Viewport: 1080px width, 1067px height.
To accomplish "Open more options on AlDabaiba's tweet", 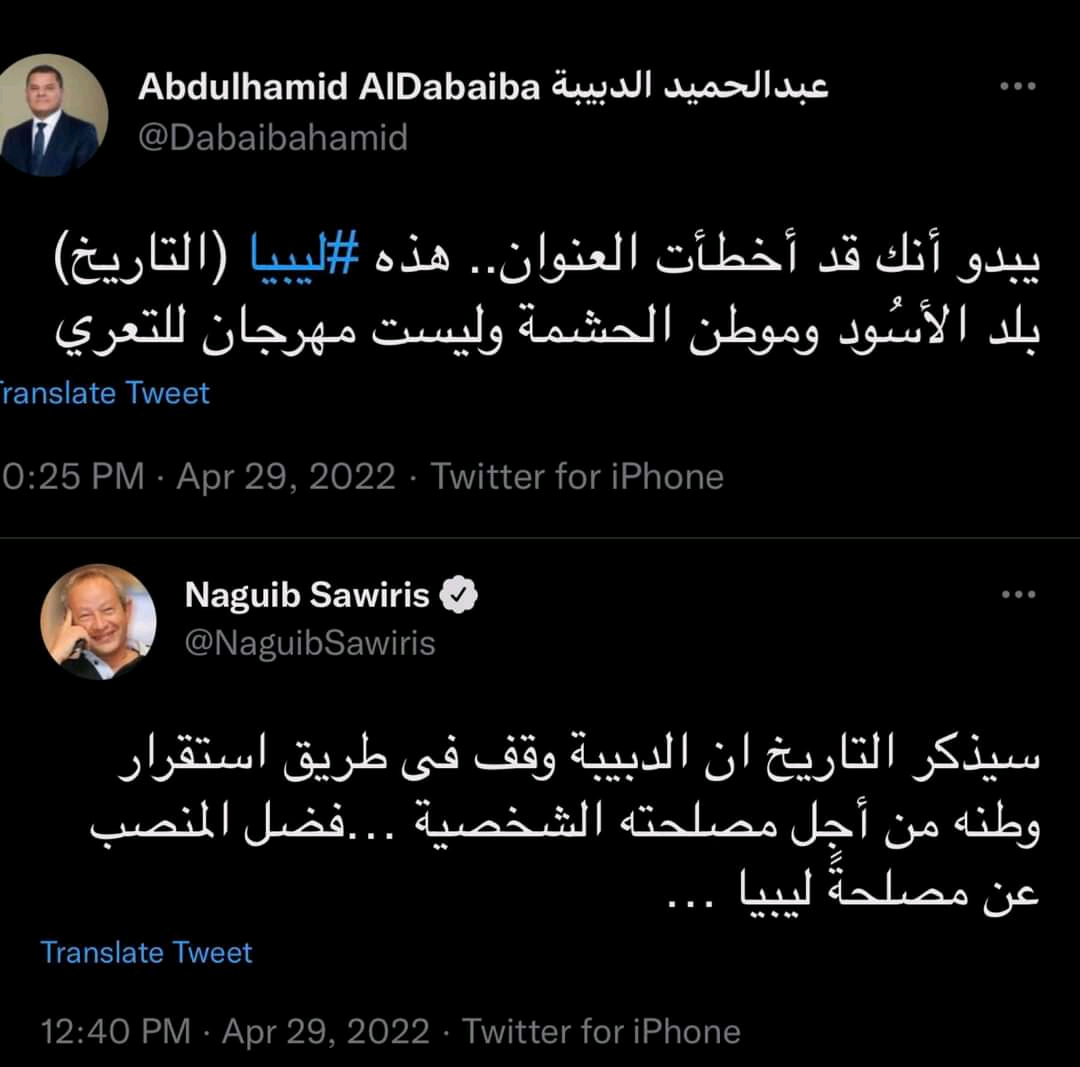I will pos(1018,86).
